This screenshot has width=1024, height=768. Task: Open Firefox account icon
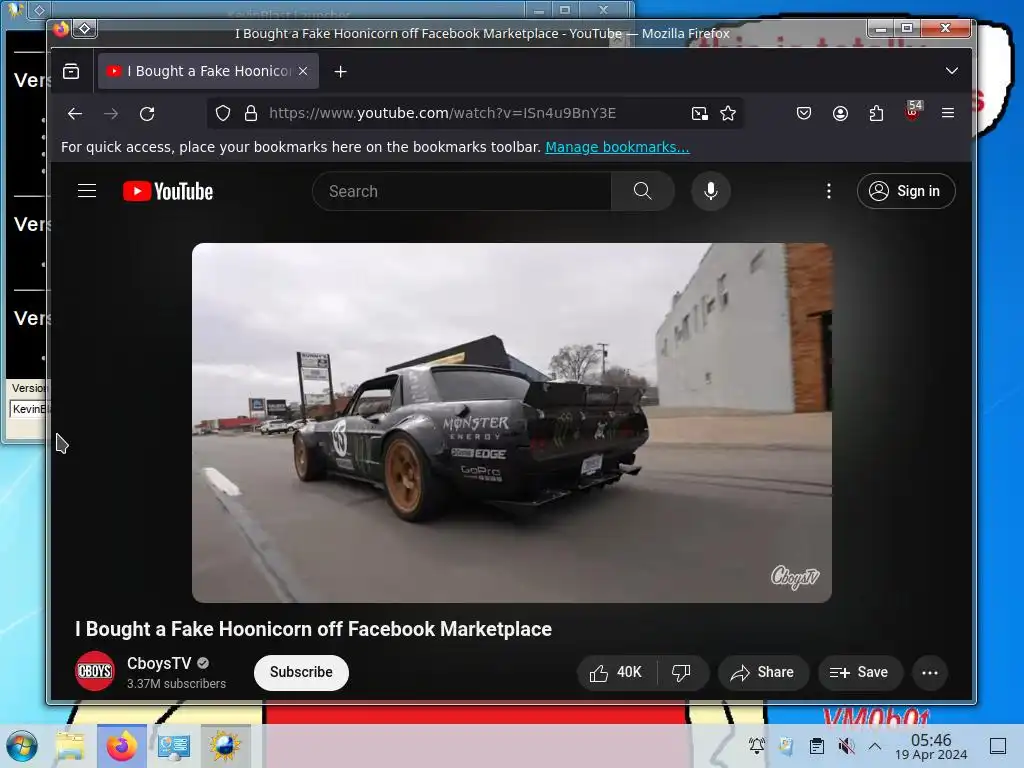[x=840, y=114]
